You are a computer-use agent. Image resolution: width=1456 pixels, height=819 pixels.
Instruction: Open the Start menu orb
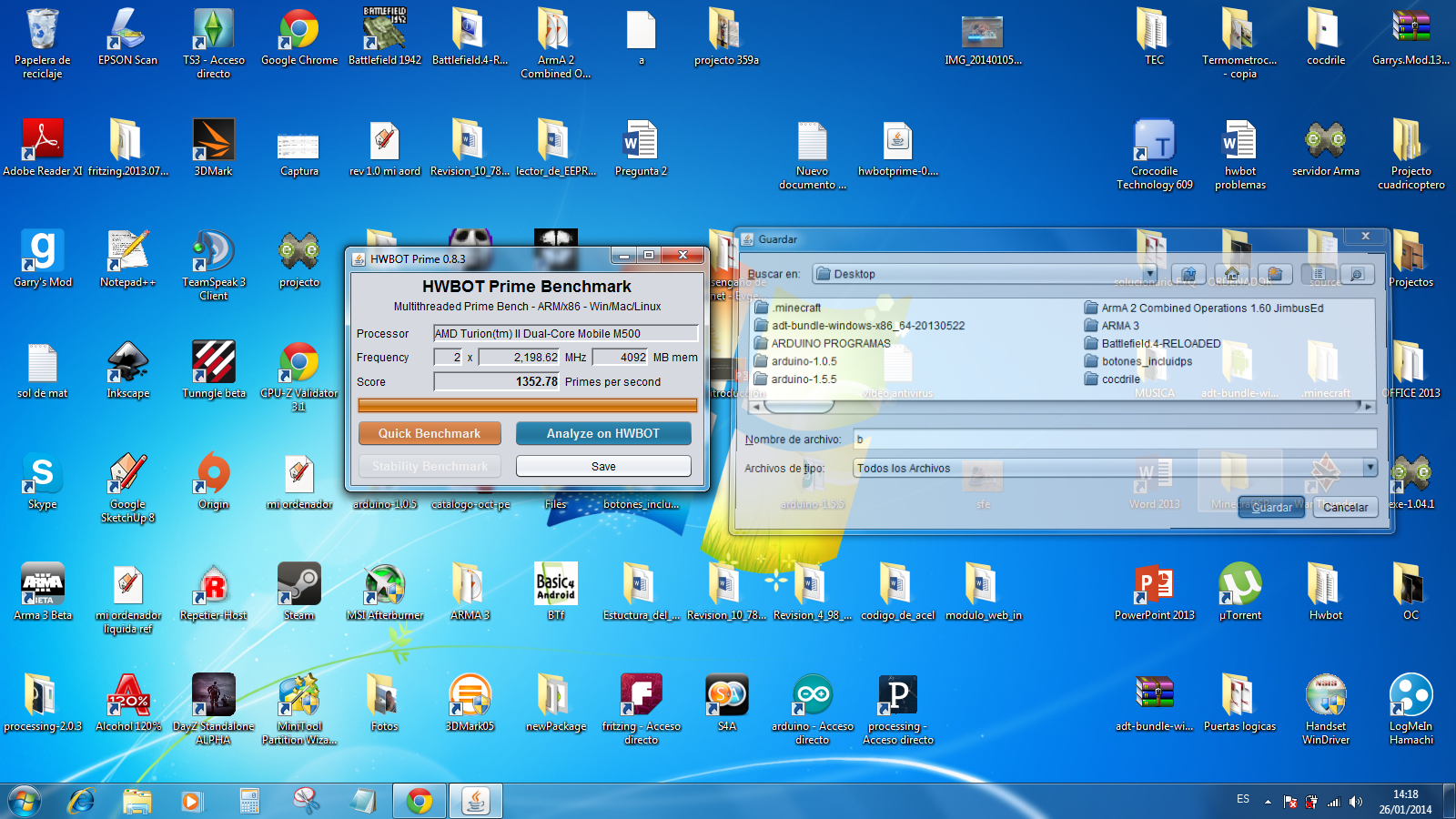point(25,801)
